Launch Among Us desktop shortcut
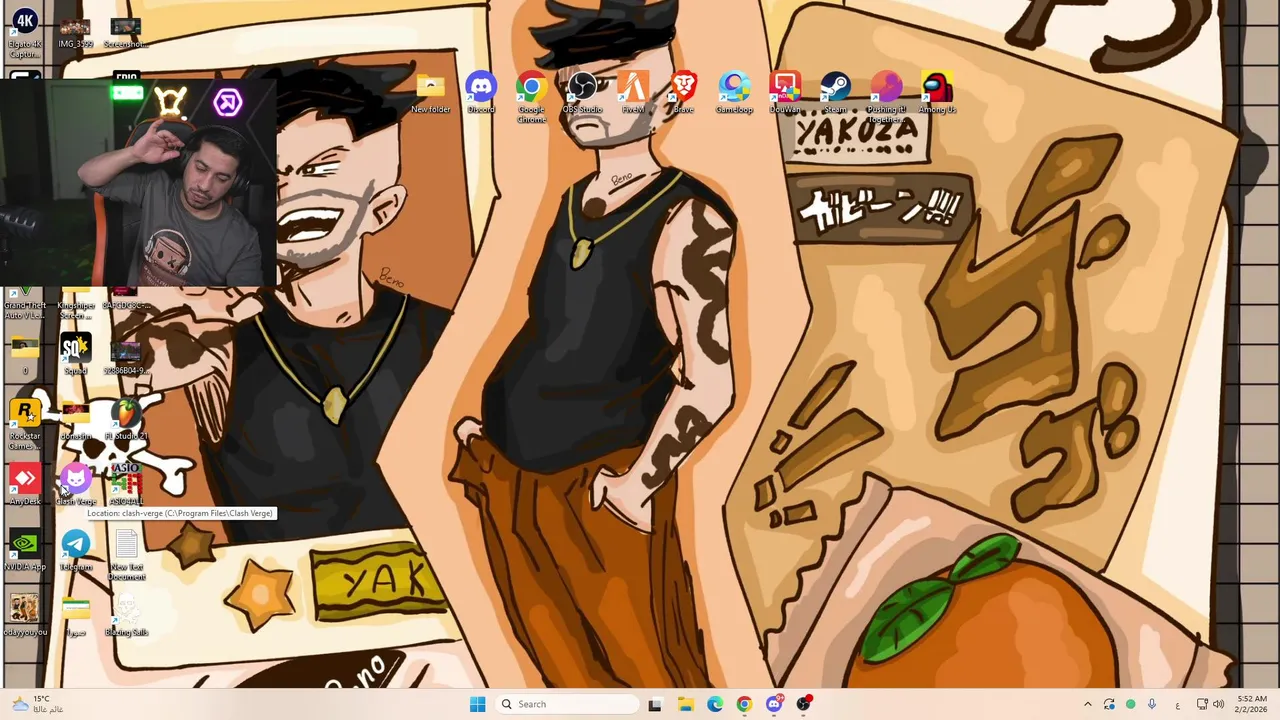The image size is (1280, 720). tap(937, 94)
